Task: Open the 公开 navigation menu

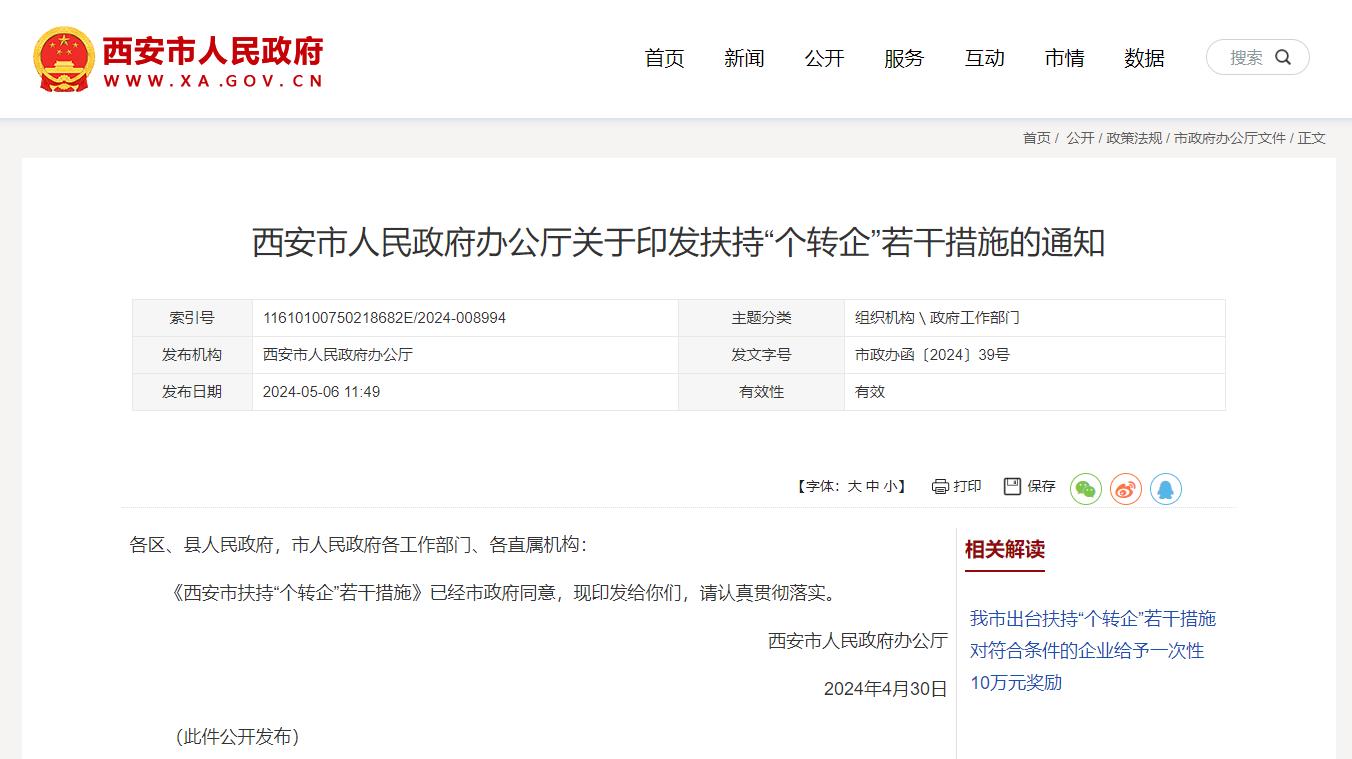Action: pos(824,58)
